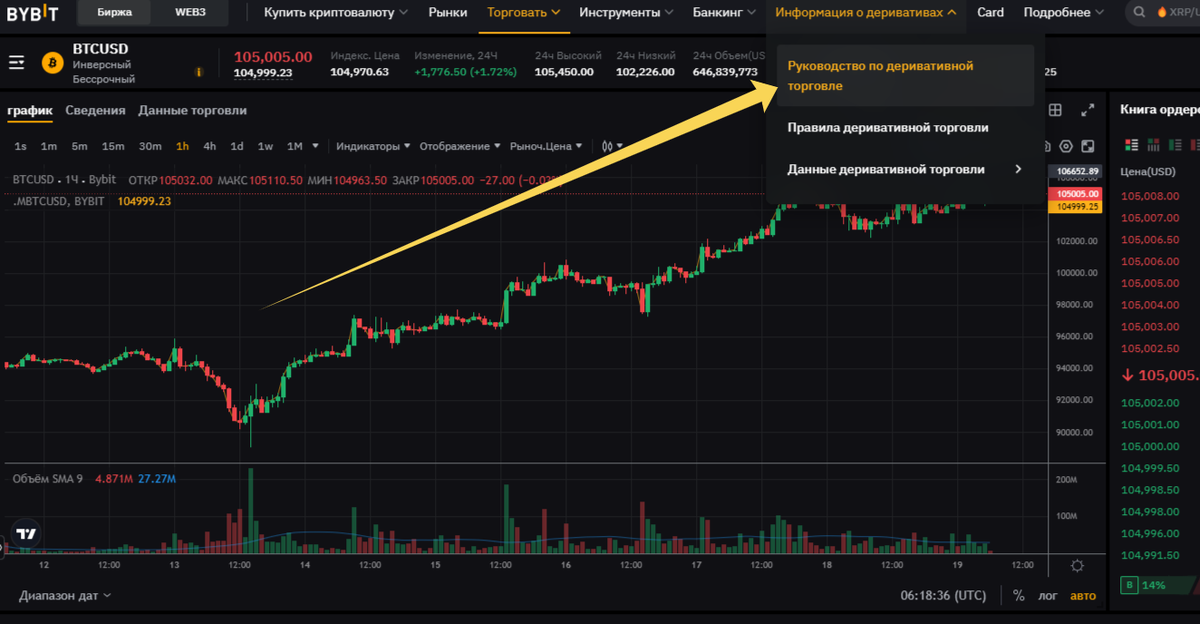
Task: Open the search magnifier icon
Action: (1141, 13)
